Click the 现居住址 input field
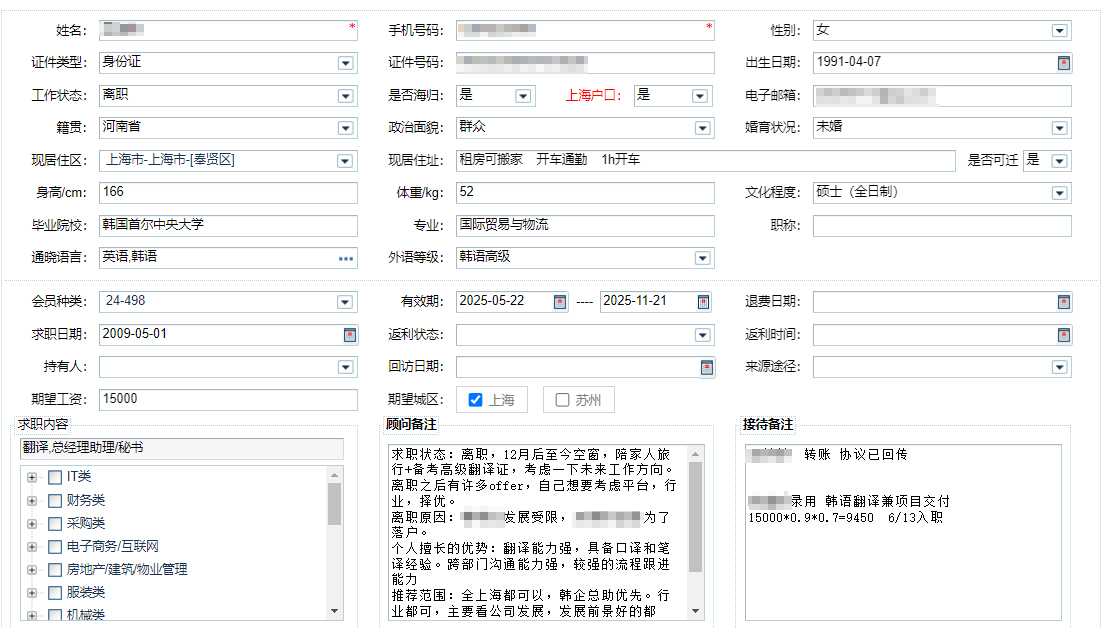The image size is (1103, 628). click(x=706, y=160)
